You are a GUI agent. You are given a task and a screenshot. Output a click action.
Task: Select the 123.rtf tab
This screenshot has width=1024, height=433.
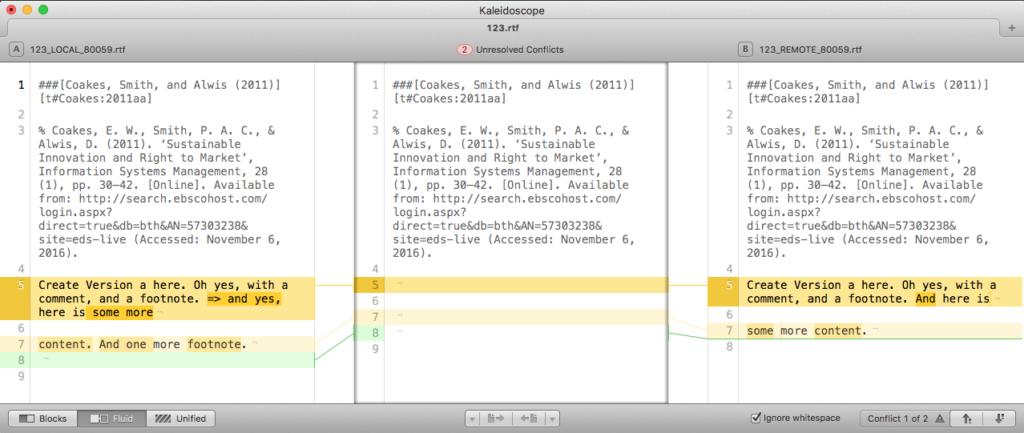(x=511, y=28)
